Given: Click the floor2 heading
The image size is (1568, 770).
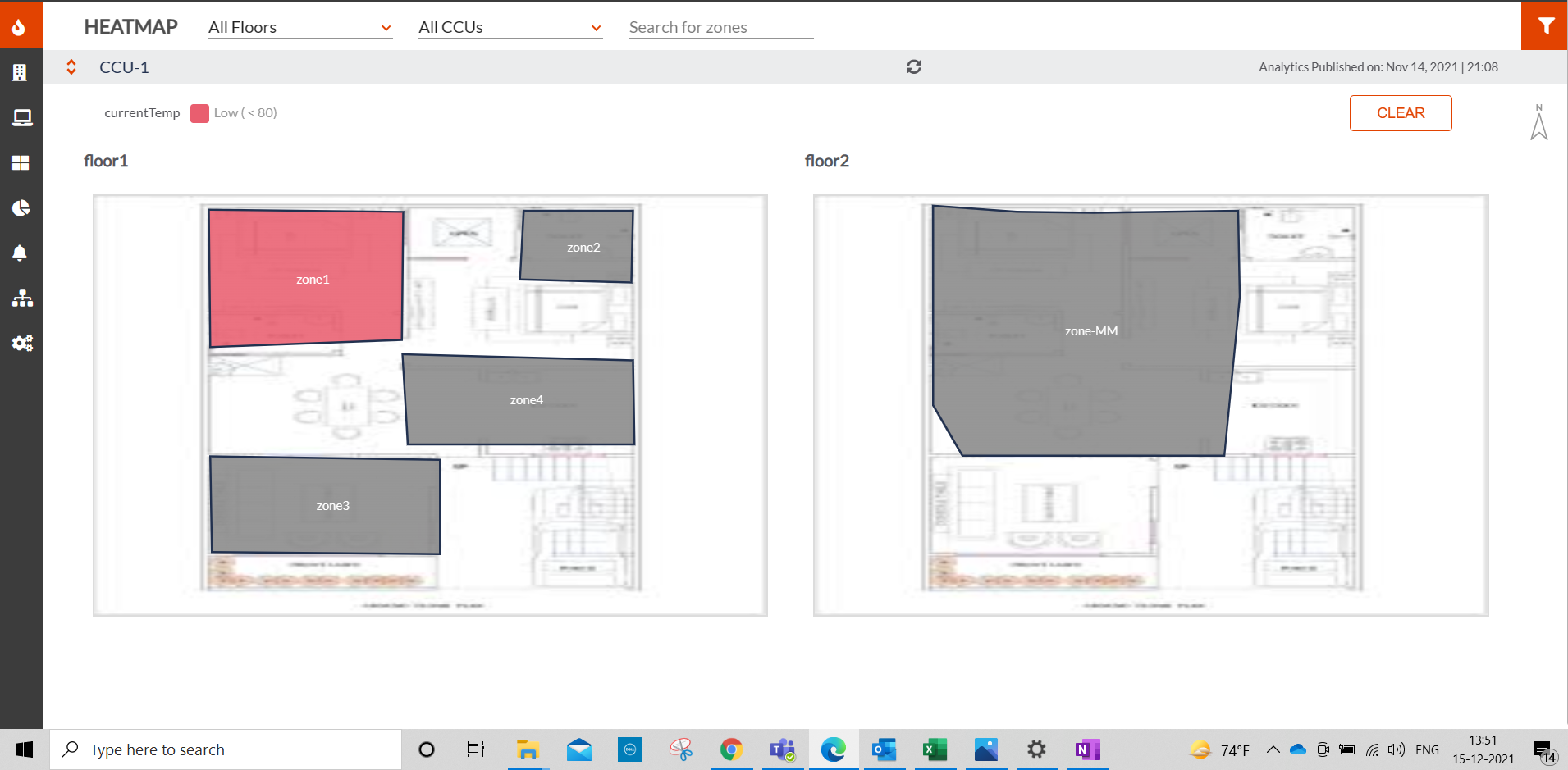Looking at the screenshot, I should (827, 161).
